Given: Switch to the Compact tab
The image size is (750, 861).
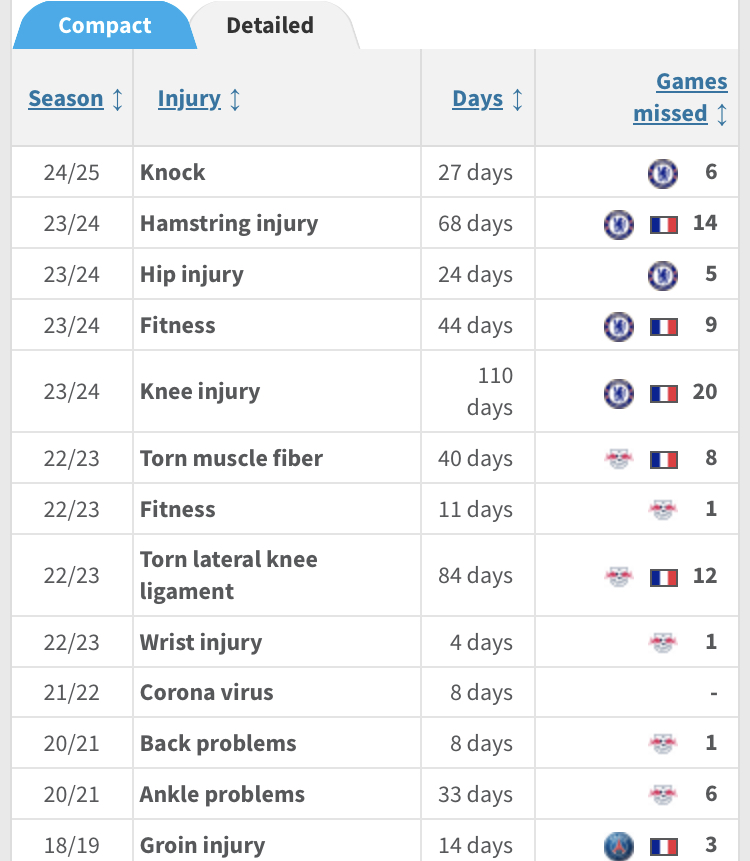Looking at the screenshot, I should pyautogui.click(x=104, y=25).
